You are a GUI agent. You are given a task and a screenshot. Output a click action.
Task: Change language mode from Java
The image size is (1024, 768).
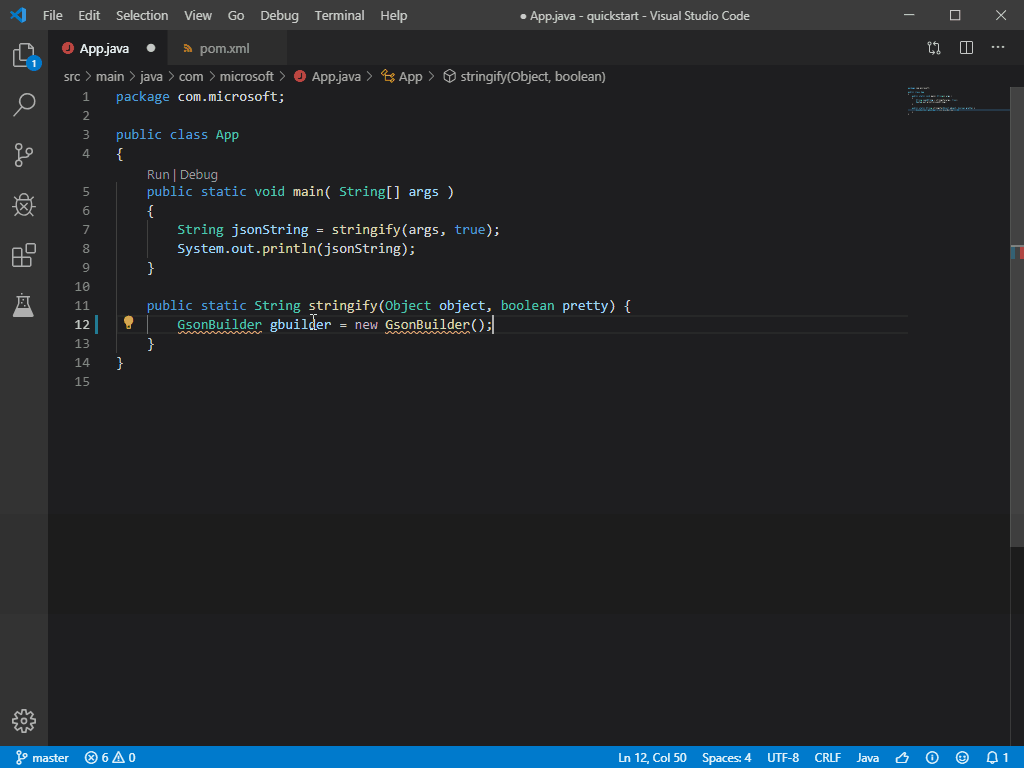click(x=868, y=758)
